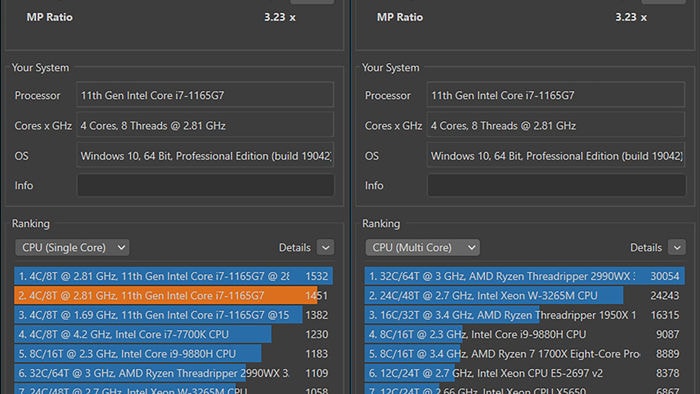Open the CPU (Multi Core) ranking dropdown
Viewport: 700px width, 394px height.
tap(422, 248)
